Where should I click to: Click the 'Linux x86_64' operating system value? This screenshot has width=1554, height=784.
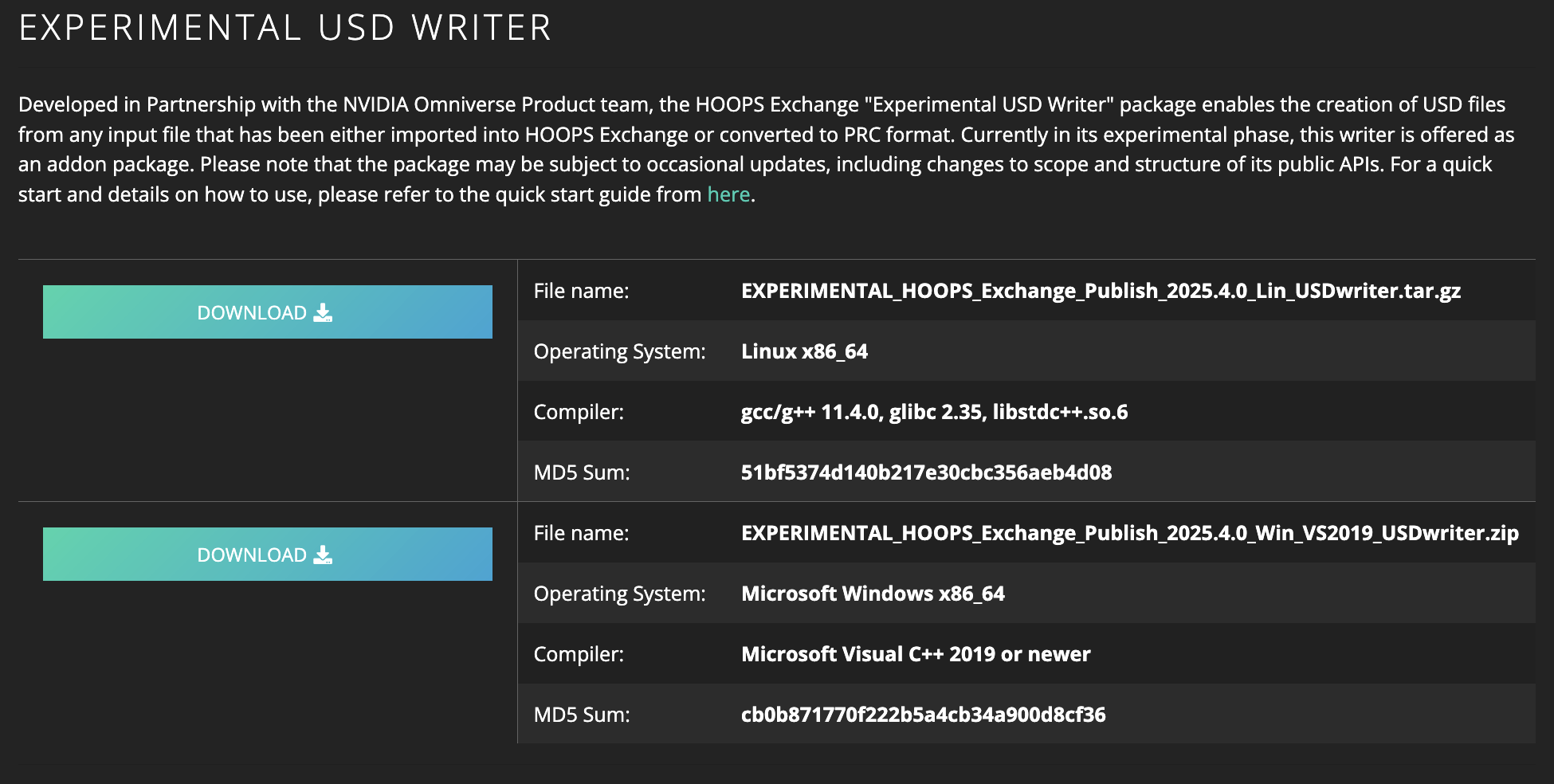coord(804,351)
